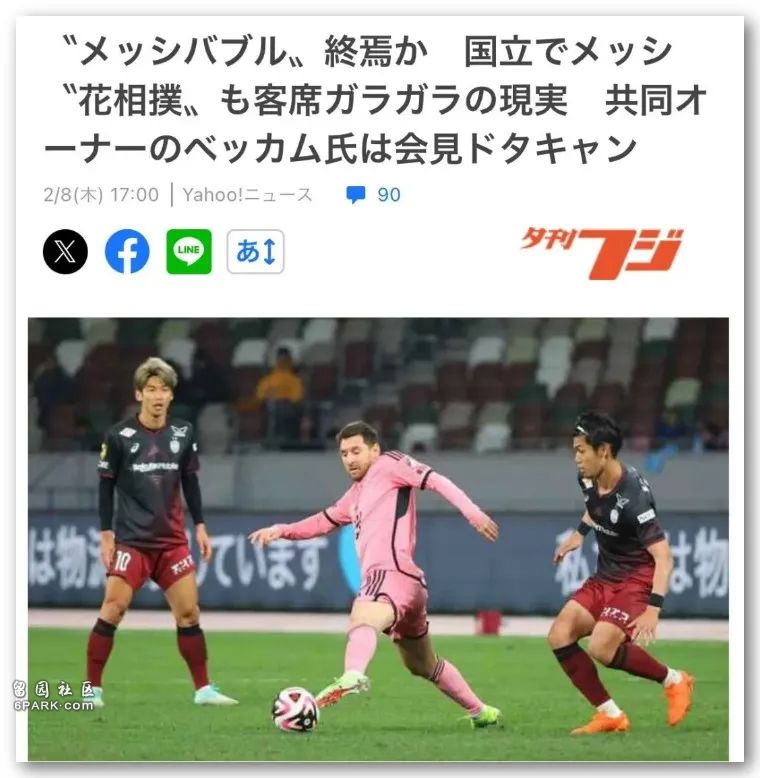Open the 90 comments count
The image size is (760, 778).
pyautogui.click(x=389, y=195)
